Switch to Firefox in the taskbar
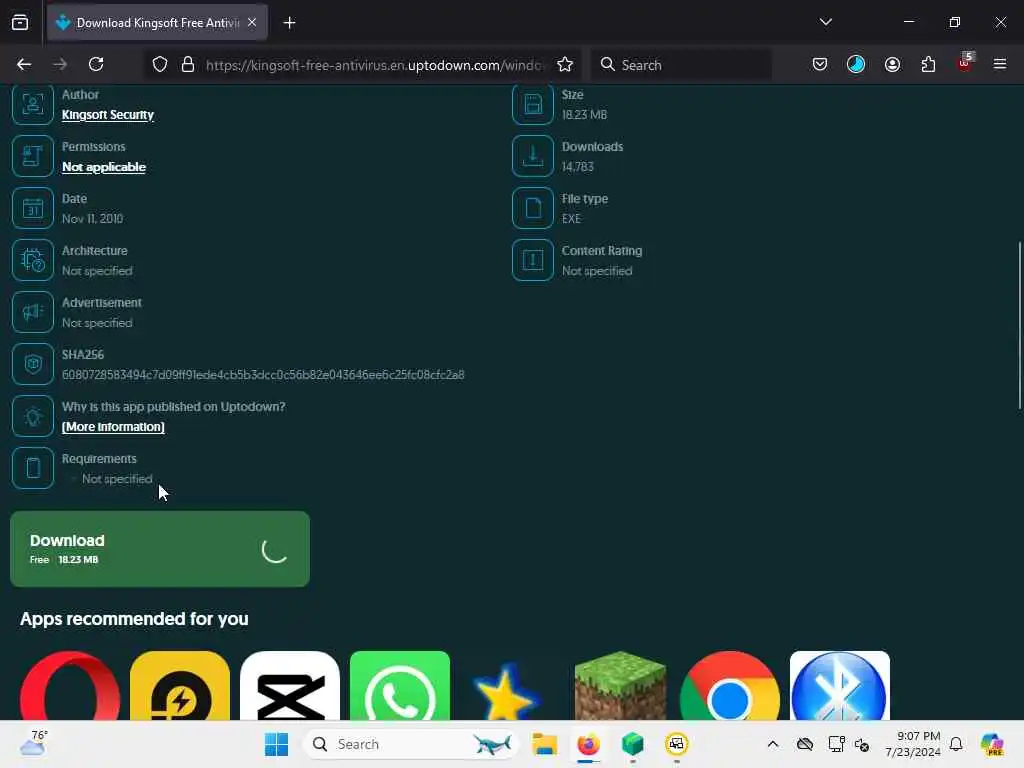The width and height of the screenshot is (1024, 768). [x=588, y=744]
